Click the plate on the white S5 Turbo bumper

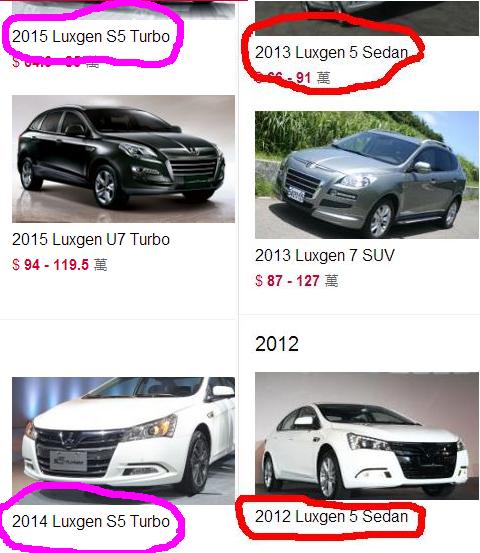(x=68, y=461)
